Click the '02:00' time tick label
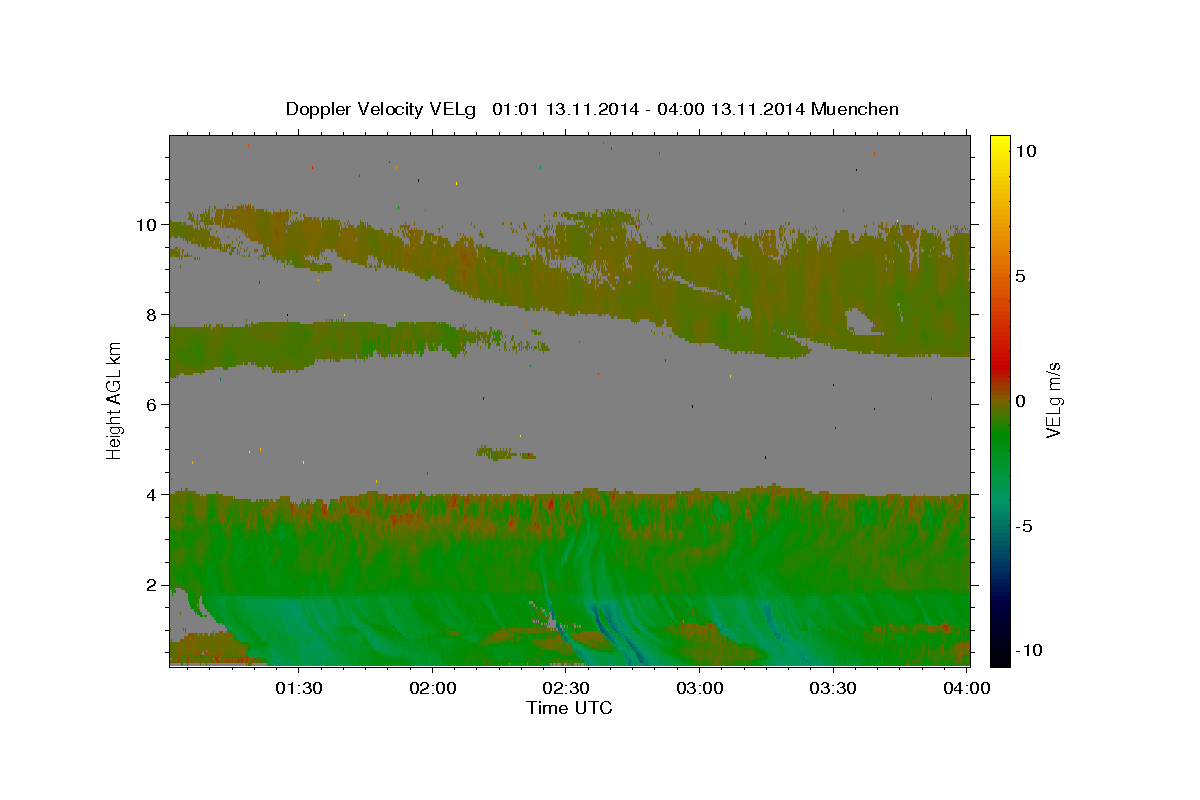This screenshot has width=1200, height=800. click(433, 688)
